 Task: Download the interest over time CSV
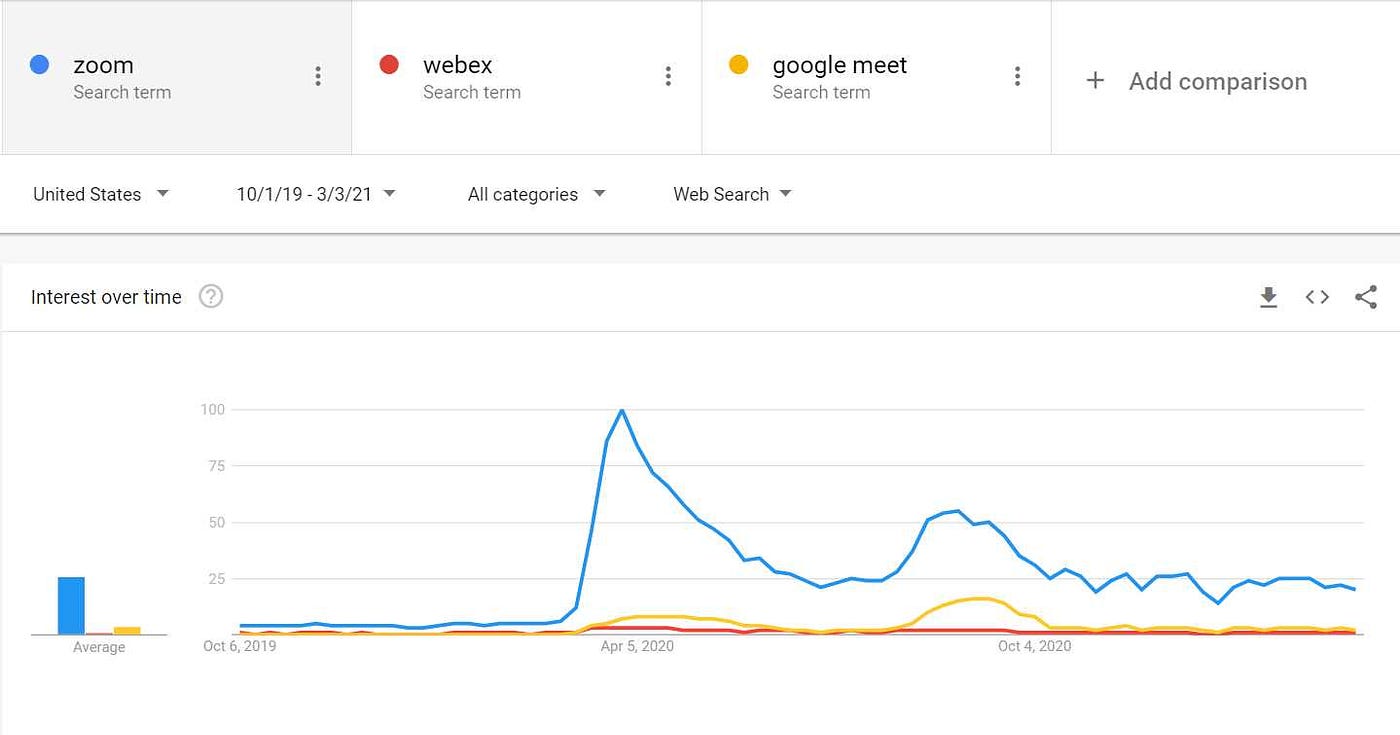[x=1268, y=297]
